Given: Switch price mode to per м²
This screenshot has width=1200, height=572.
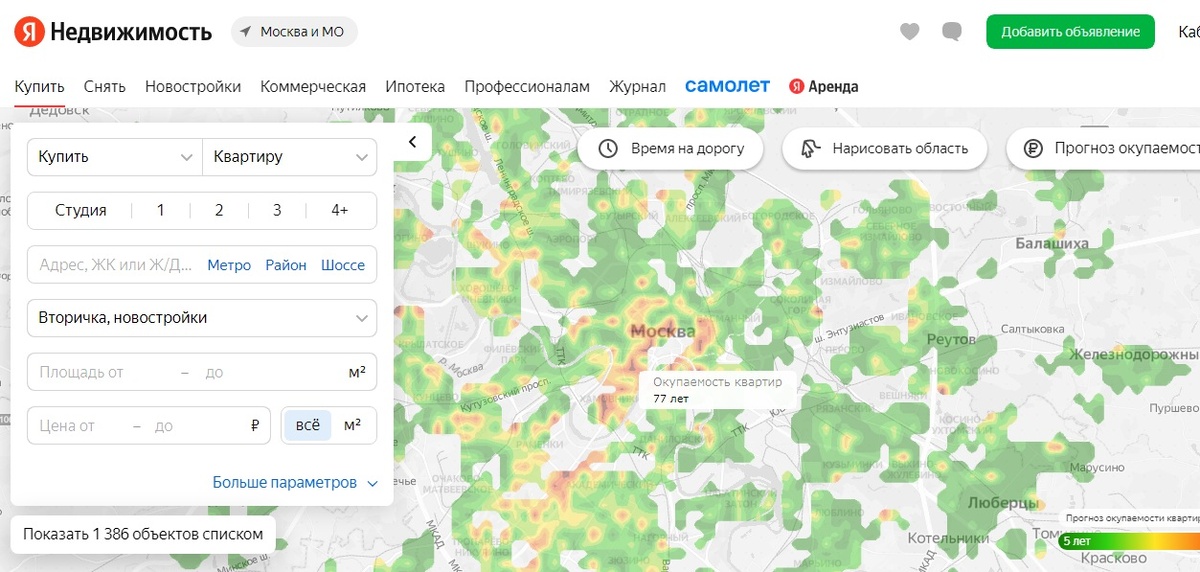Looking at the screenshot, I should click(x=353, y=425).
